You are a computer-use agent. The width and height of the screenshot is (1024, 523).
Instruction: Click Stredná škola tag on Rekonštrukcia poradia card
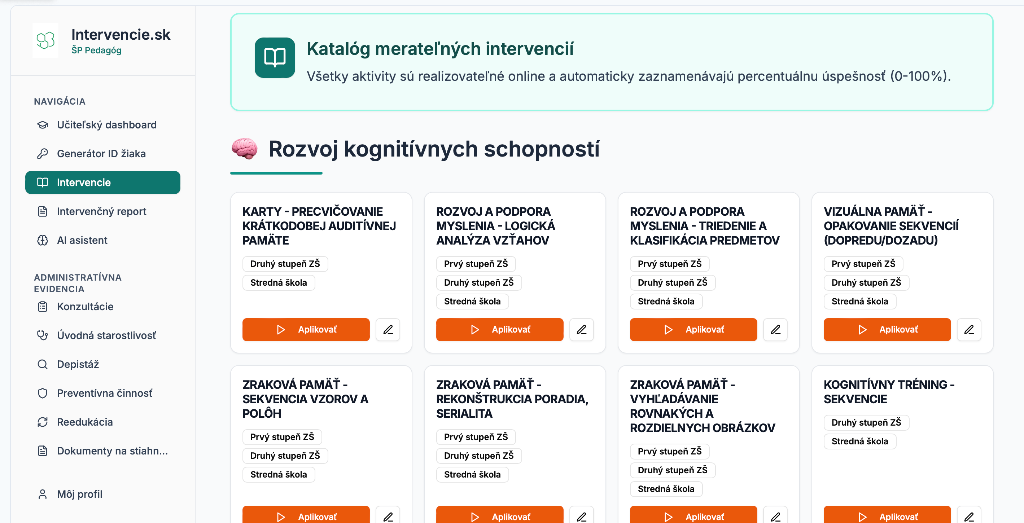click(473, 474)
